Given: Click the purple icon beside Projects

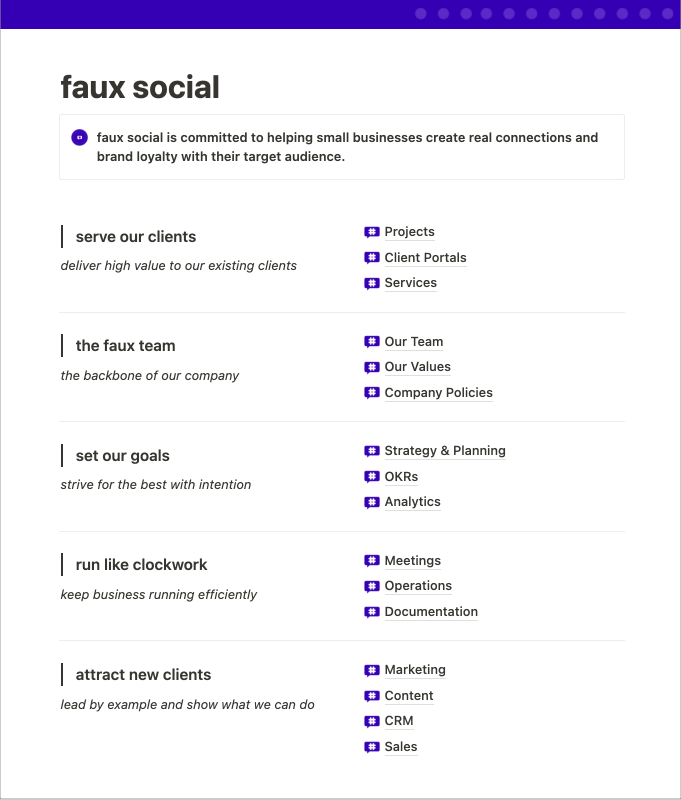Looking at the screenshot, I should [x=371, y=232].
